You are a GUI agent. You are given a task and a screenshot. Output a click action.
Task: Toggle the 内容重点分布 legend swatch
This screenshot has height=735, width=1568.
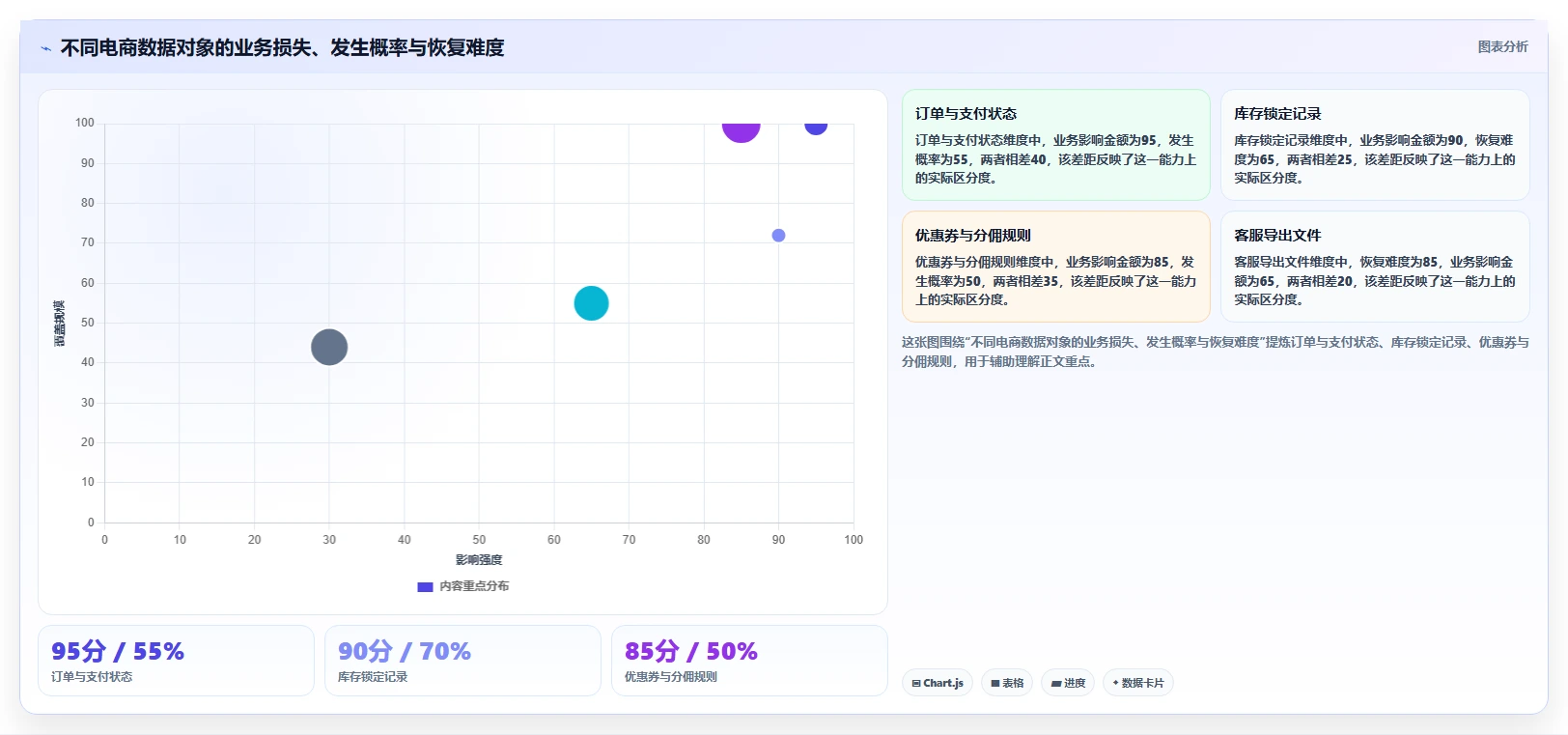pyautogui.click(x=425, y=586)
